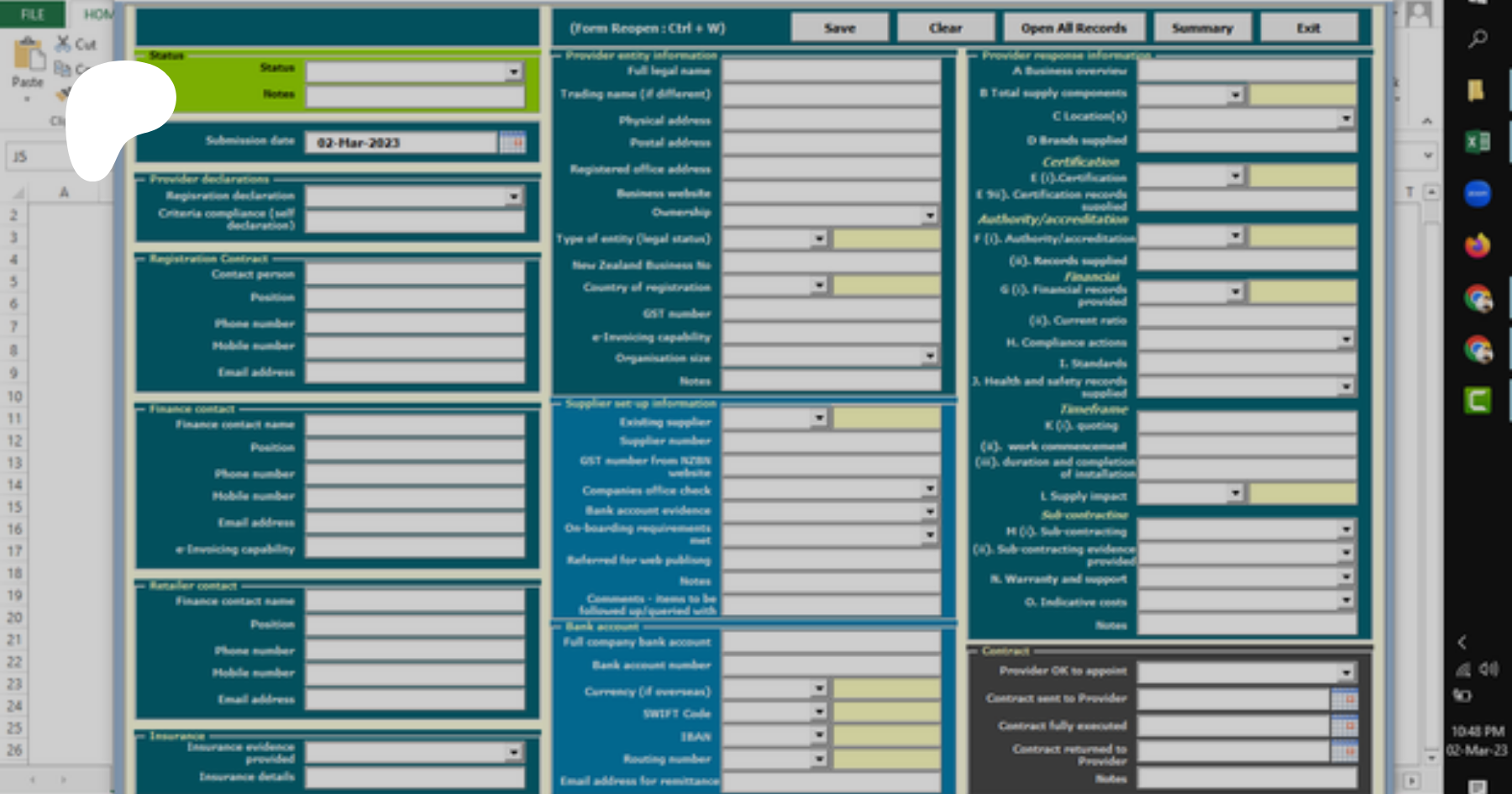
Task: Open the FILE ribbon tab
Action: (33, 14)
